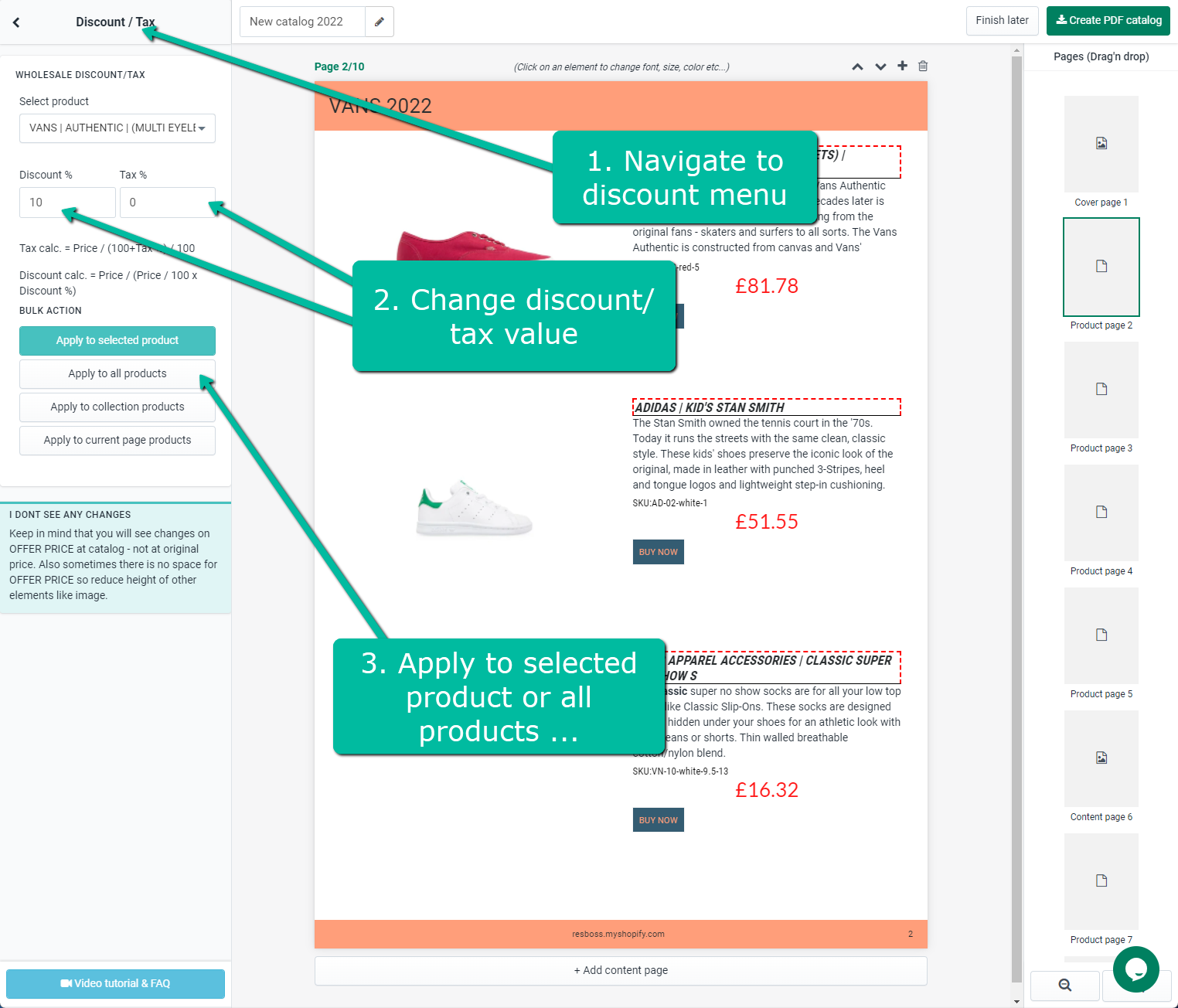Select Content page 6 thumbnail
Screen dimensions: 1178x1008
point(1101,758)
